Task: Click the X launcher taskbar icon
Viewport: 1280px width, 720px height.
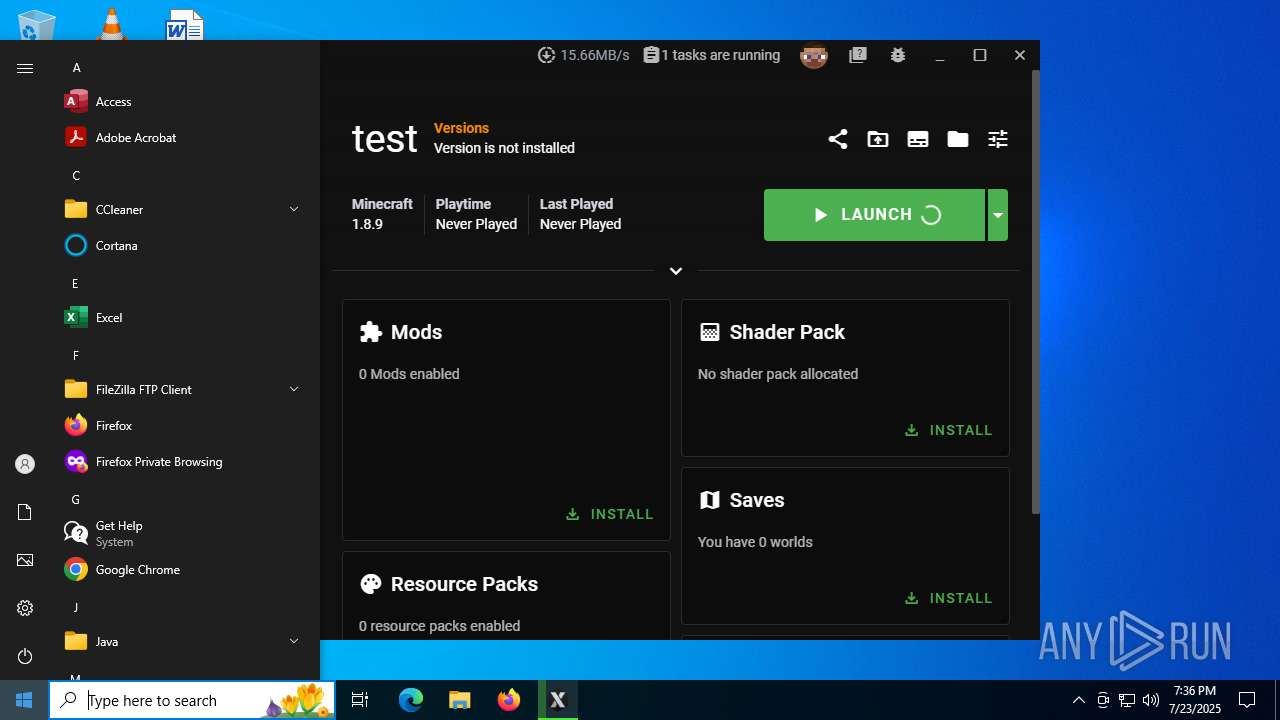Action: (558, 700)
